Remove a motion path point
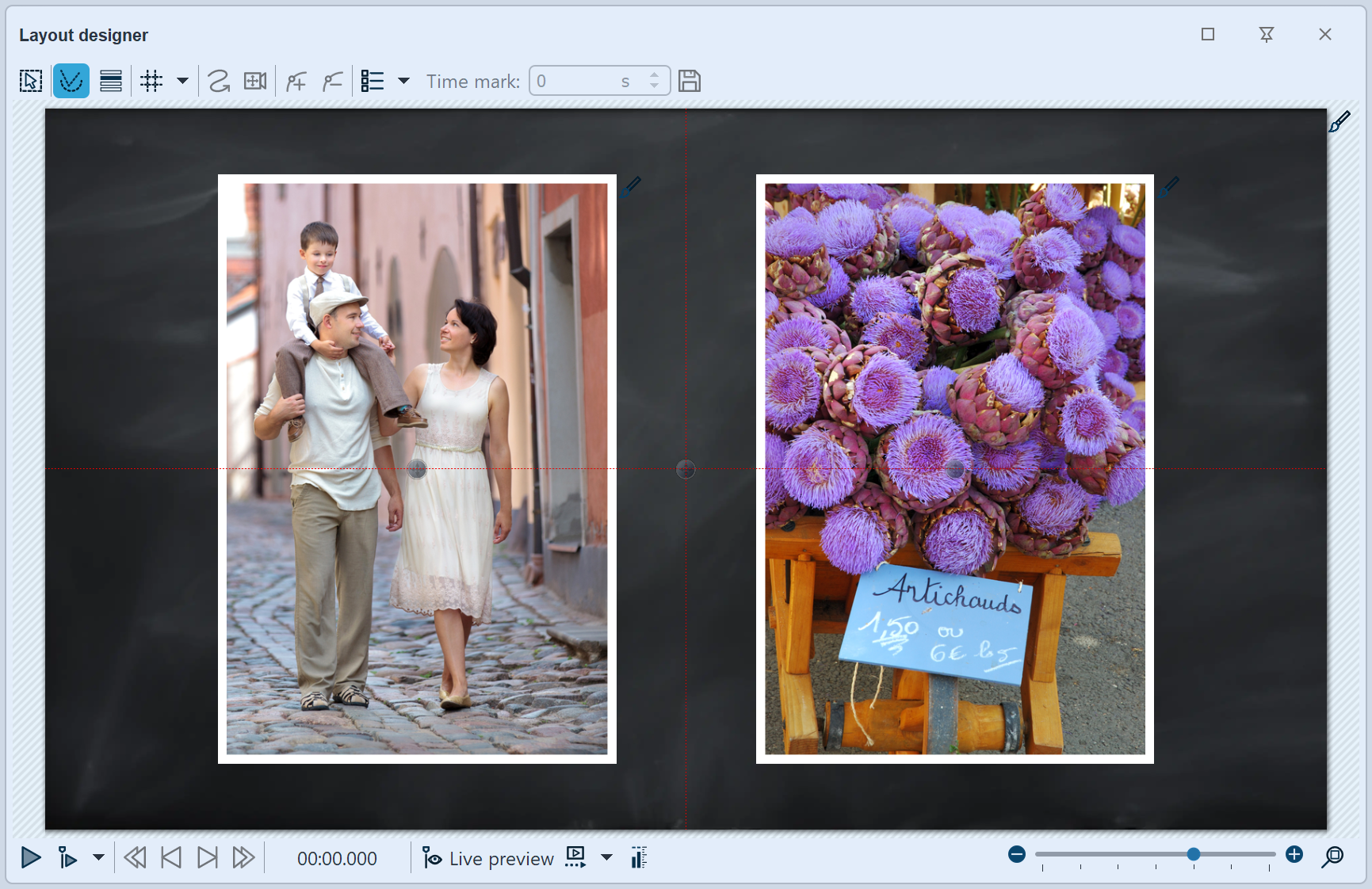1372x889 pixels. (333, 81)
